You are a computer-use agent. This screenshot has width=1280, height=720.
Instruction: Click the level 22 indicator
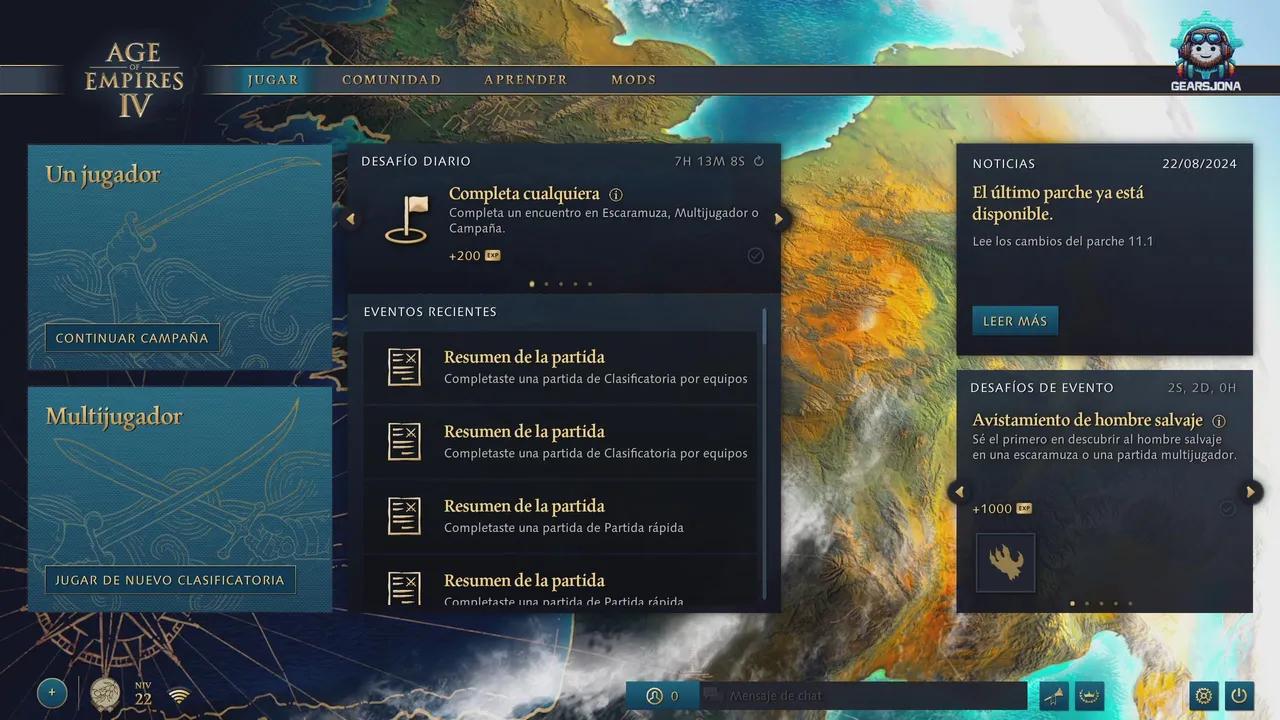click(143, 694)
